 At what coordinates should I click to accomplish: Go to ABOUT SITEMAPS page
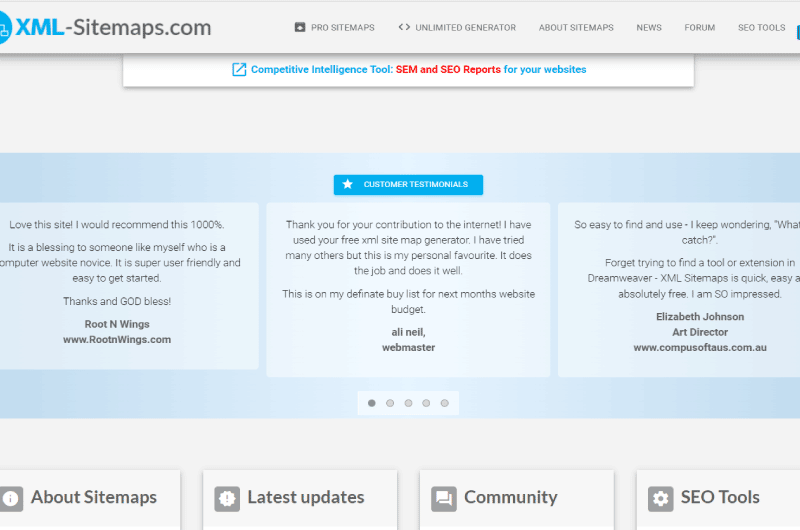coord(576,28)
